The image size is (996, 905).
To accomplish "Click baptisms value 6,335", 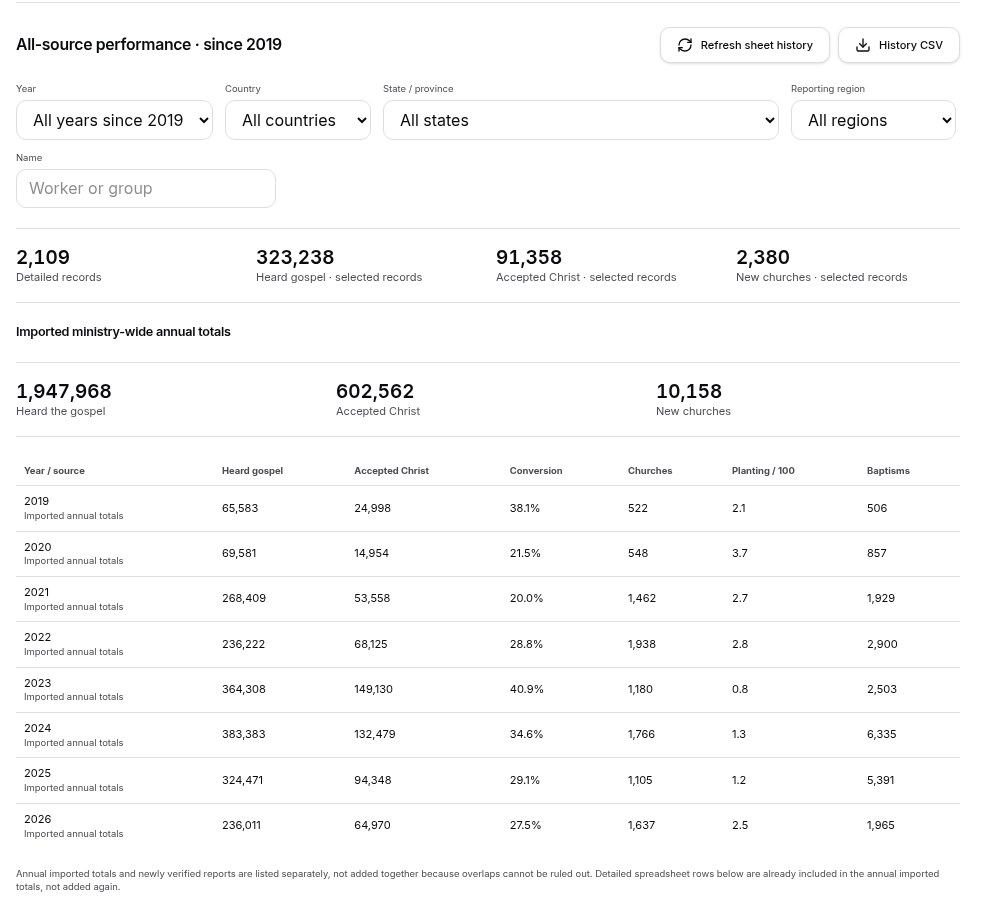I will 882,734.
